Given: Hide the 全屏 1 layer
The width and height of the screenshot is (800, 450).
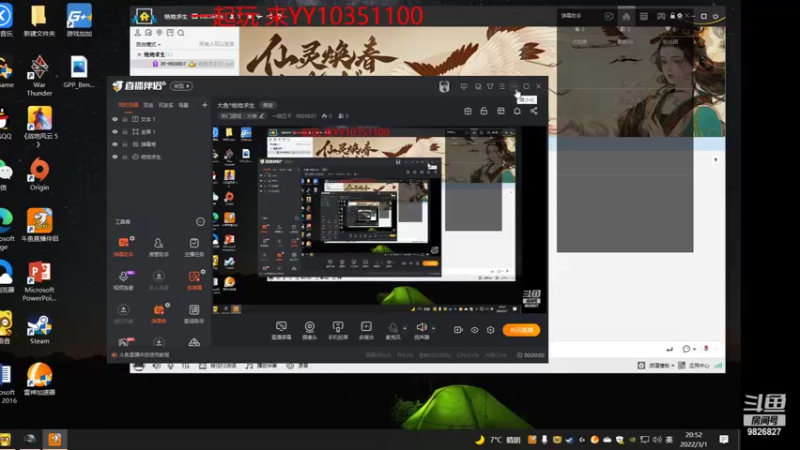Looking at the screenshot, I should click(115, 132).
